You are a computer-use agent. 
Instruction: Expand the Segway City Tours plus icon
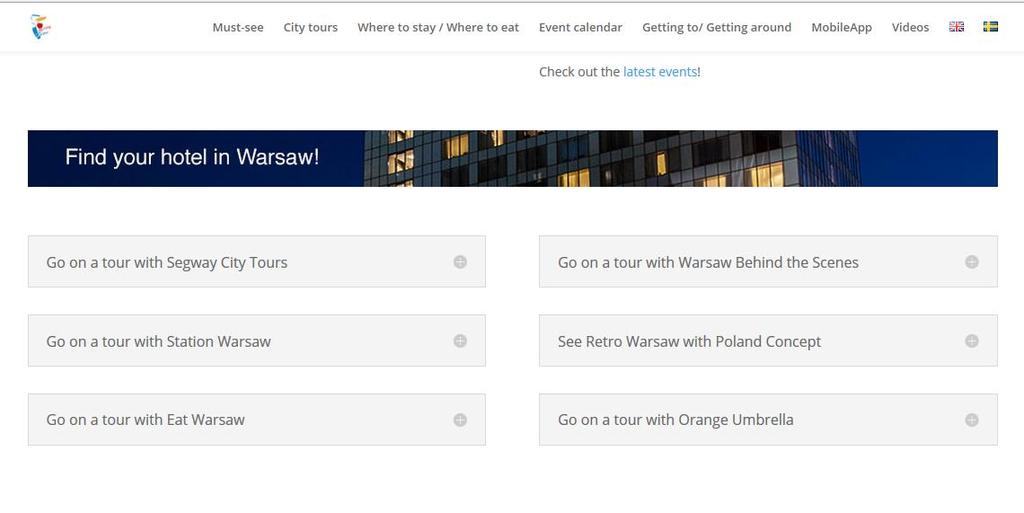[x=460, y=262]
